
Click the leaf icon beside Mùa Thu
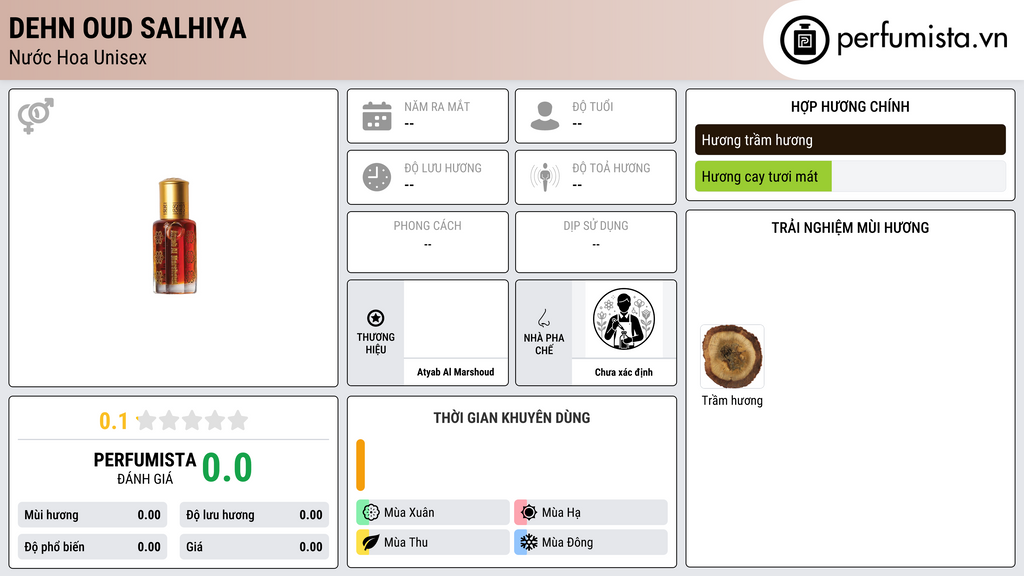(x=370, y=542)
